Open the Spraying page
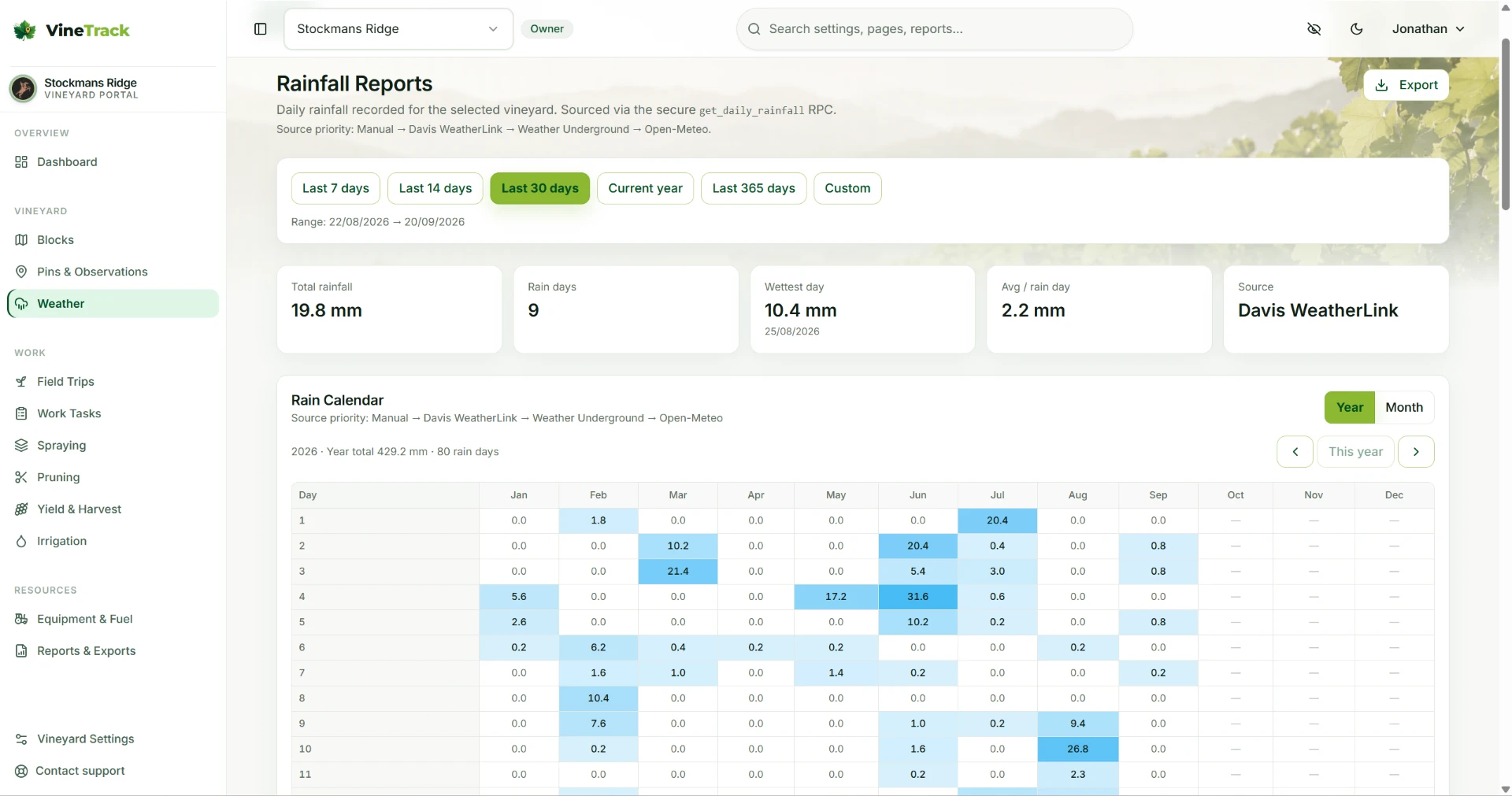1512x796 pixels. click(113, 446)
